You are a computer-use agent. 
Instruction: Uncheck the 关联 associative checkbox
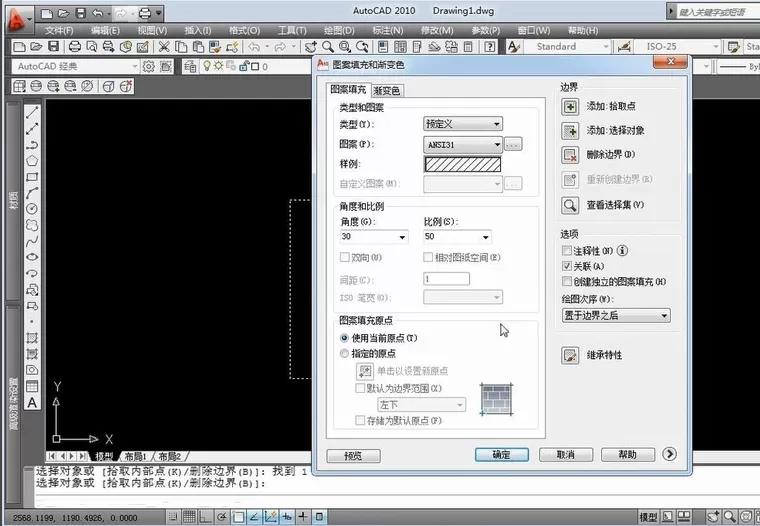tap(567, 266)
